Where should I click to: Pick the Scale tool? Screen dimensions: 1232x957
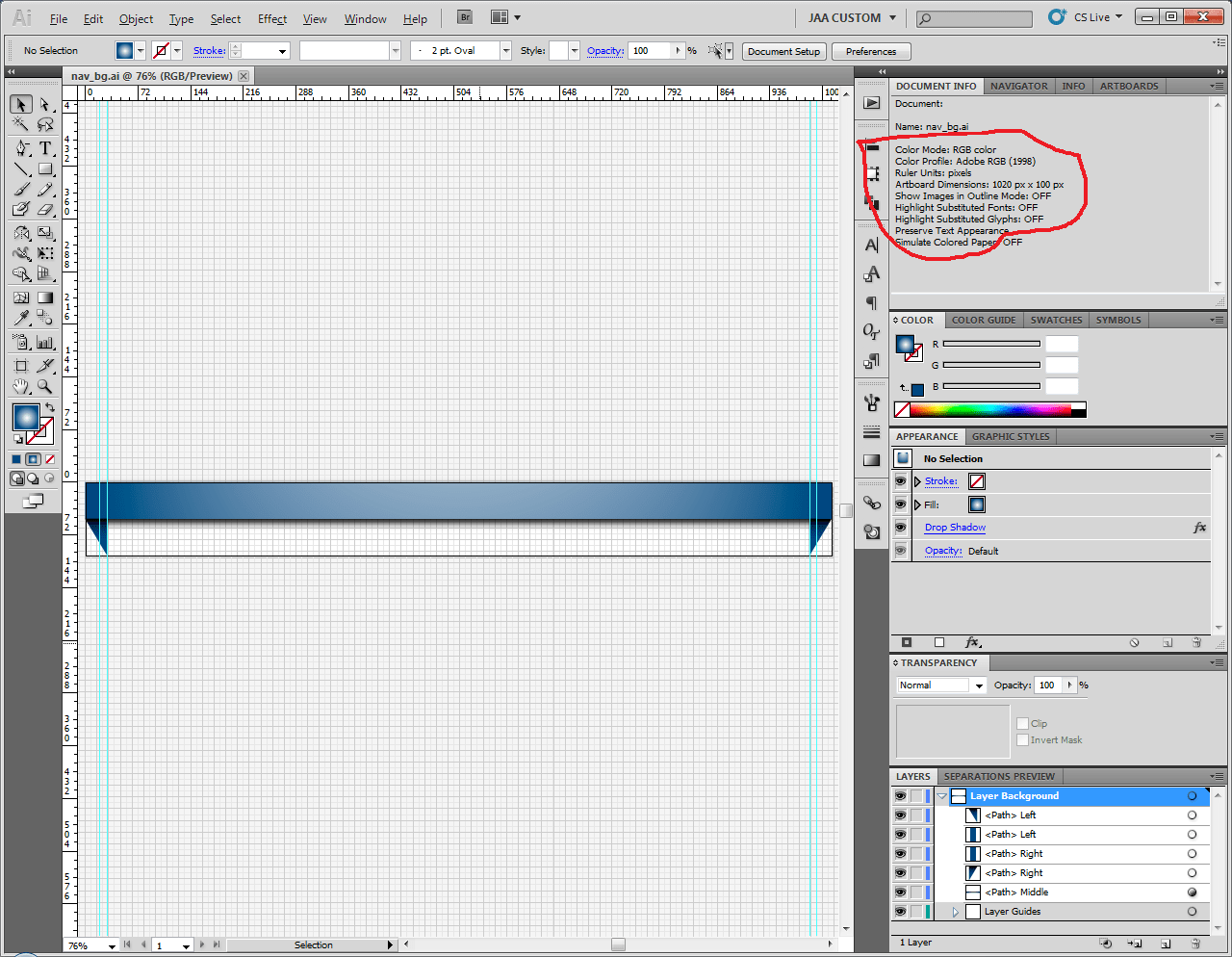click(x=44, y=233)
